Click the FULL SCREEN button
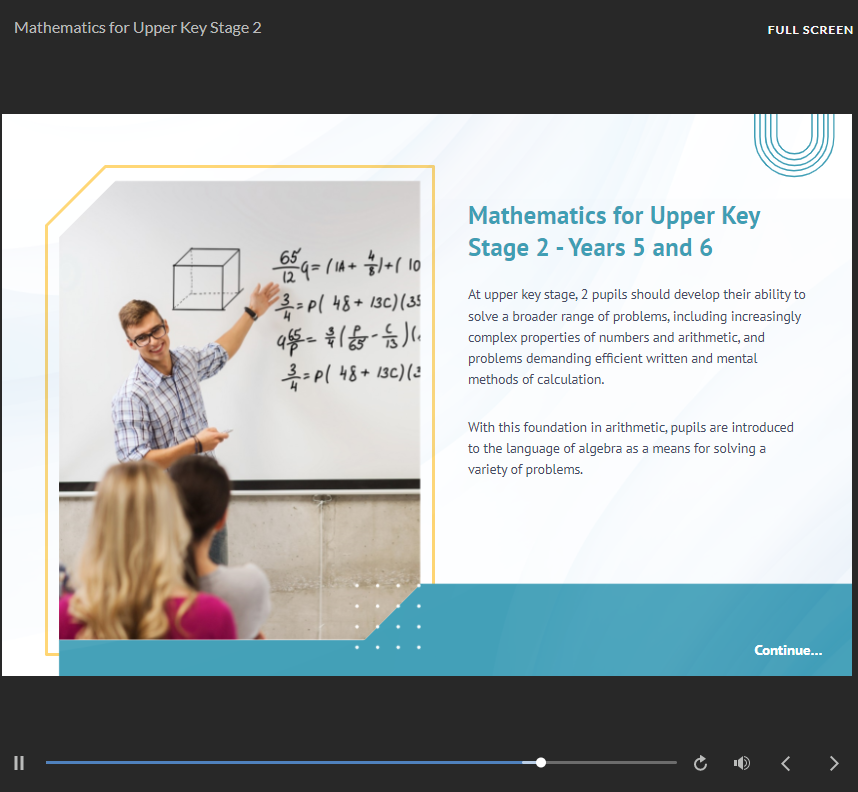 (810, 30)
